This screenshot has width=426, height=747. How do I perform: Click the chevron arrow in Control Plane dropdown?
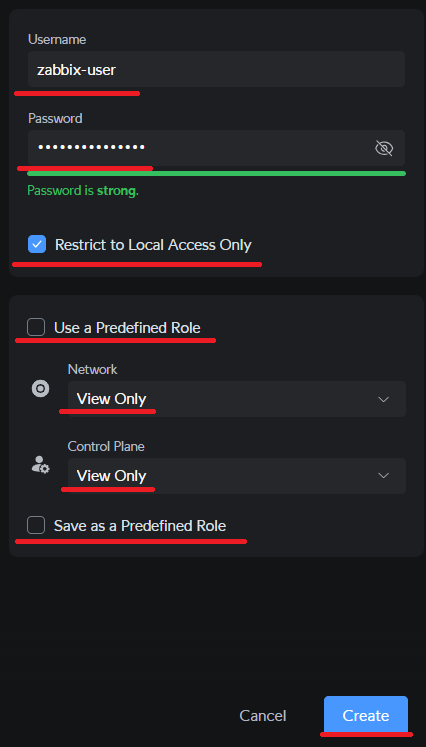tap(384, 475)
